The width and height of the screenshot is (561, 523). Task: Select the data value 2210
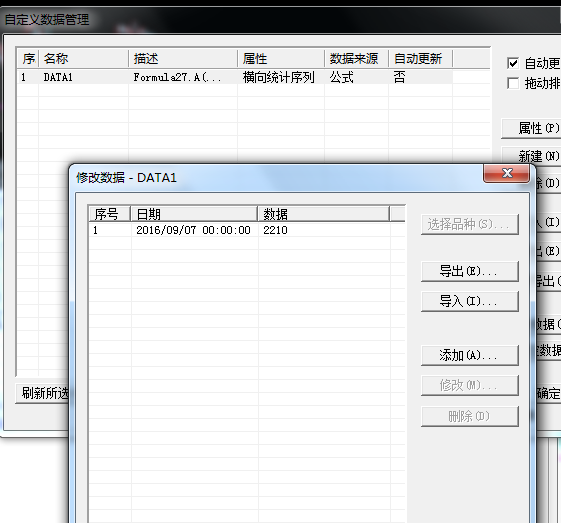(x=275, y=230)
